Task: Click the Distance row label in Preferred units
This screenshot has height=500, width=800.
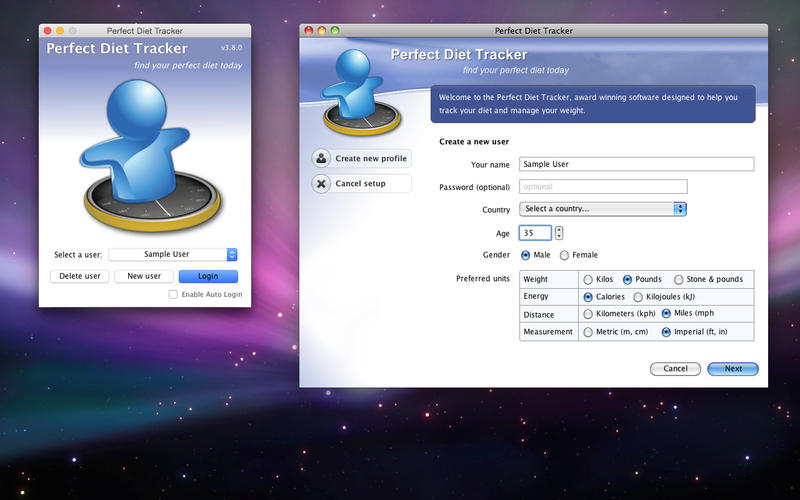Action: tap(538, 314)
